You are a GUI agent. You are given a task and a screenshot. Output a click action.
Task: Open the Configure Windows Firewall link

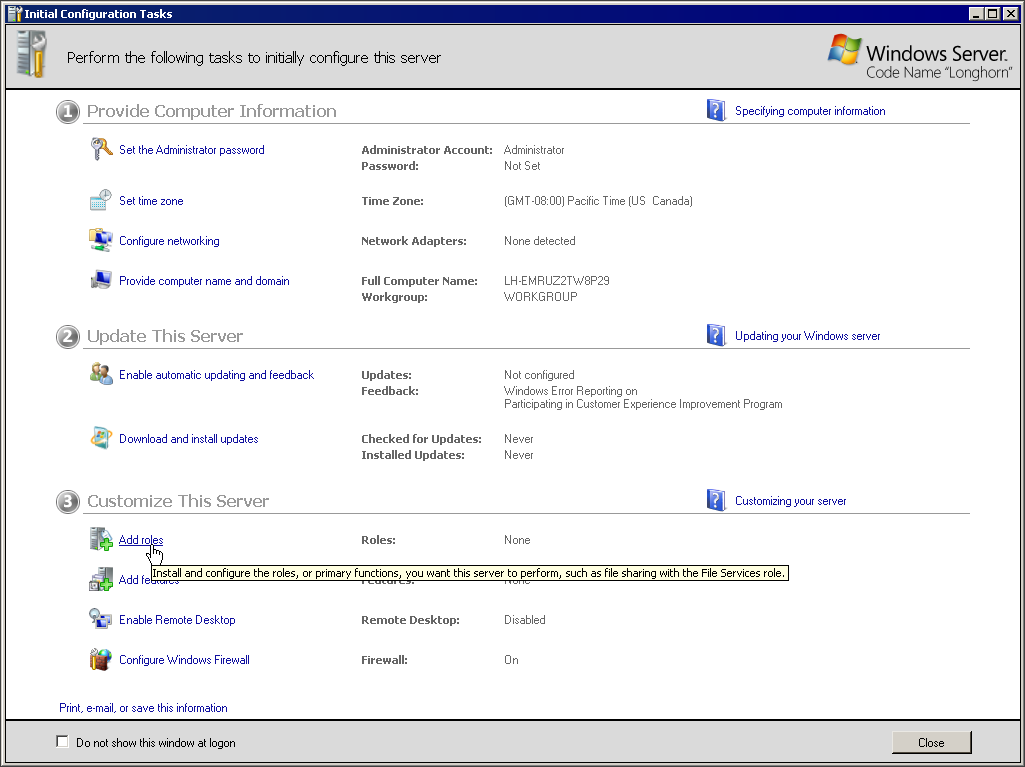[184, 660]
